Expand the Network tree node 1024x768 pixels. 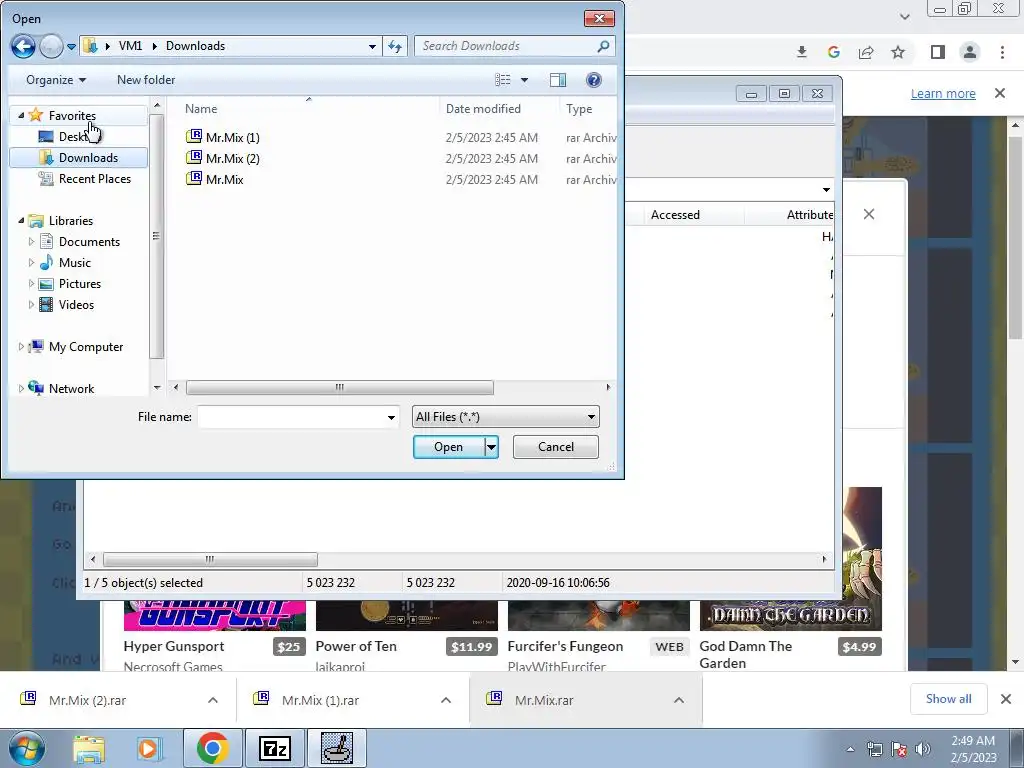click(x=21, y=389)
